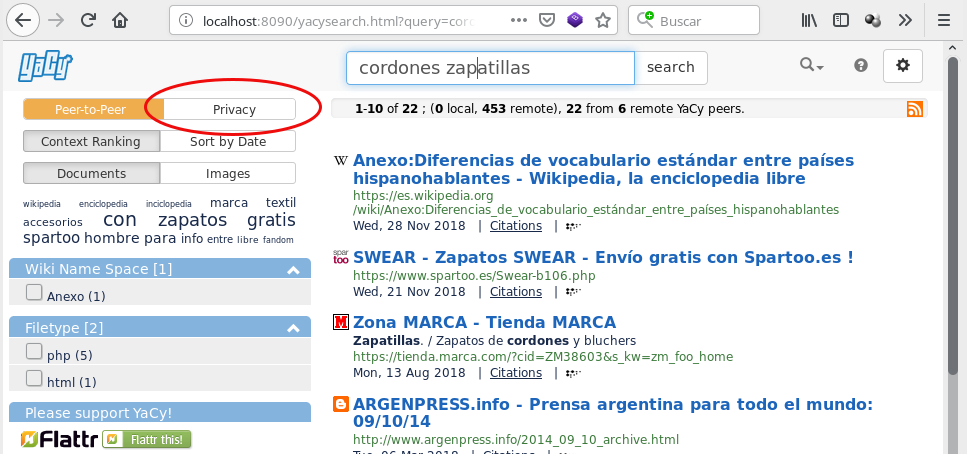Image resolution: width=967 pixels, height=454 pixels.
Task: Open the browser Library icon
Action: click(809, 20)
